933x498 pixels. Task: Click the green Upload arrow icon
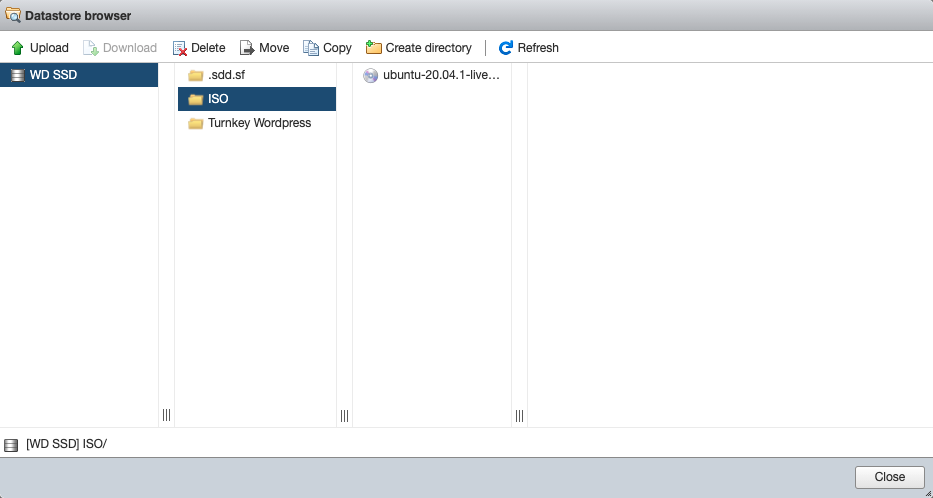pyautogui.click(x=17, y=48)
